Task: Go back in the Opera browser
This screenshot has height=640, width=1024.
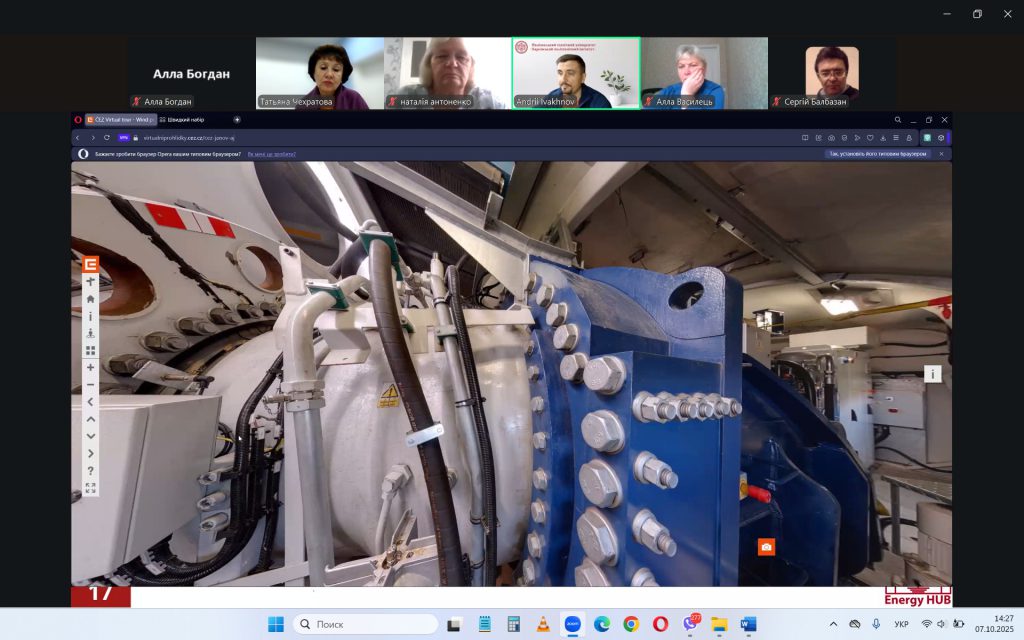Action: pyautogui.click(x=78, y=138)
